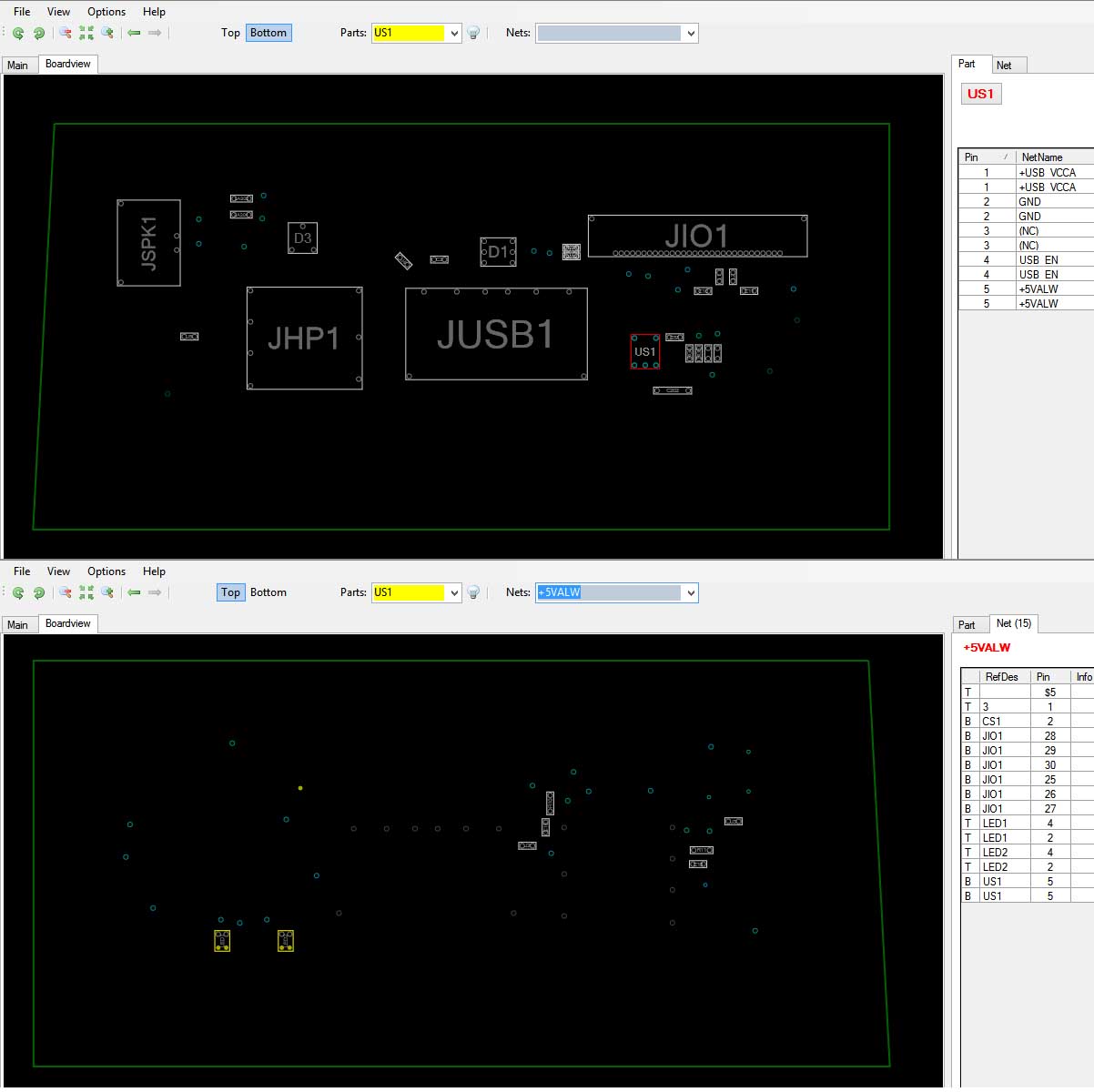Image resolution: width=1094 pixels, height=1092 pixels.
Task: Click the zoom-out icon in upper toolbar
Action: [x=65, y=33]
